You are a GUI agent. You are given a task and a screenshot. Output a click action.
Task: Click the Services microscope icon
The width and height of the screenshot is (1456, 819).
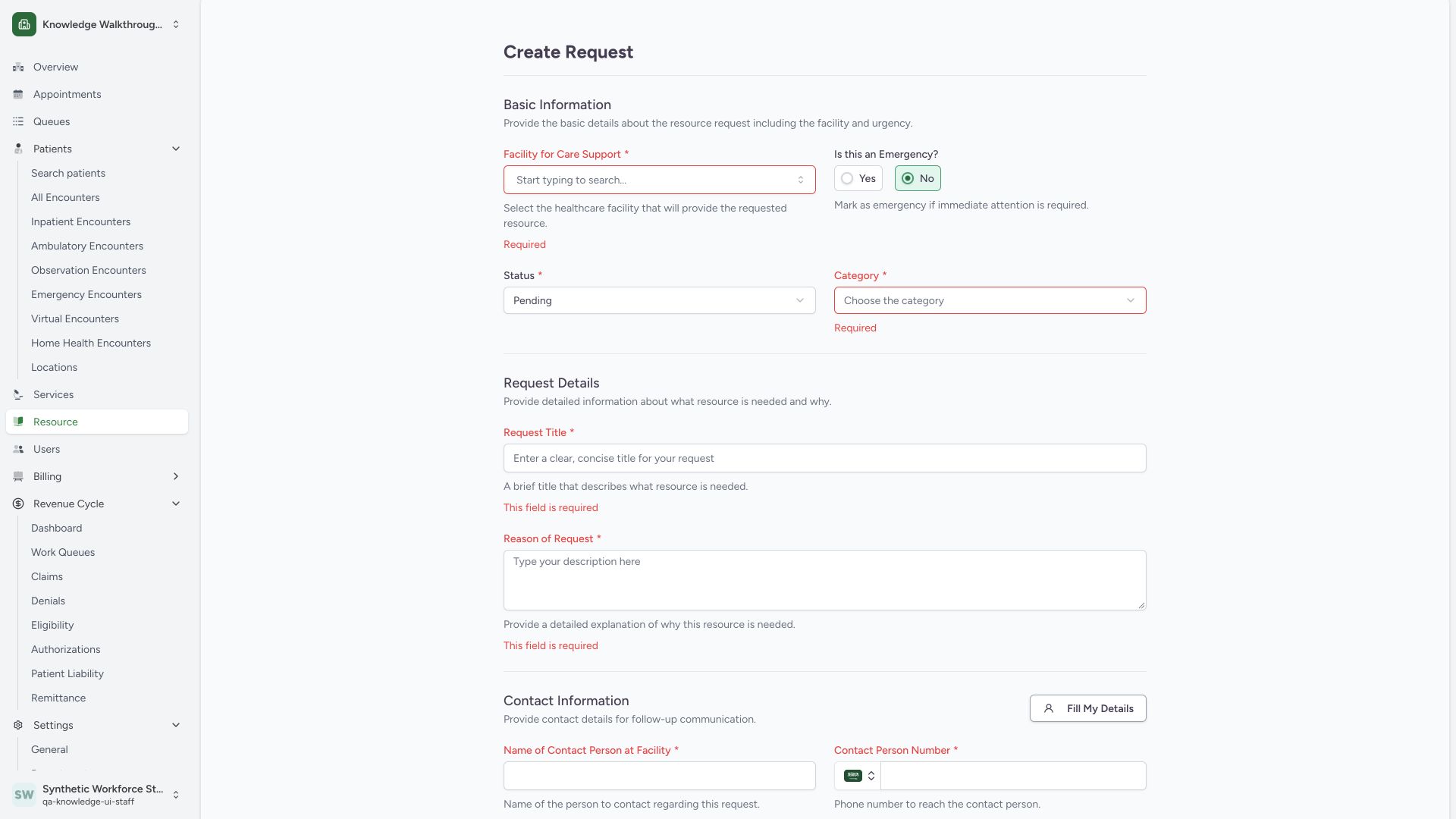point(18,395)
